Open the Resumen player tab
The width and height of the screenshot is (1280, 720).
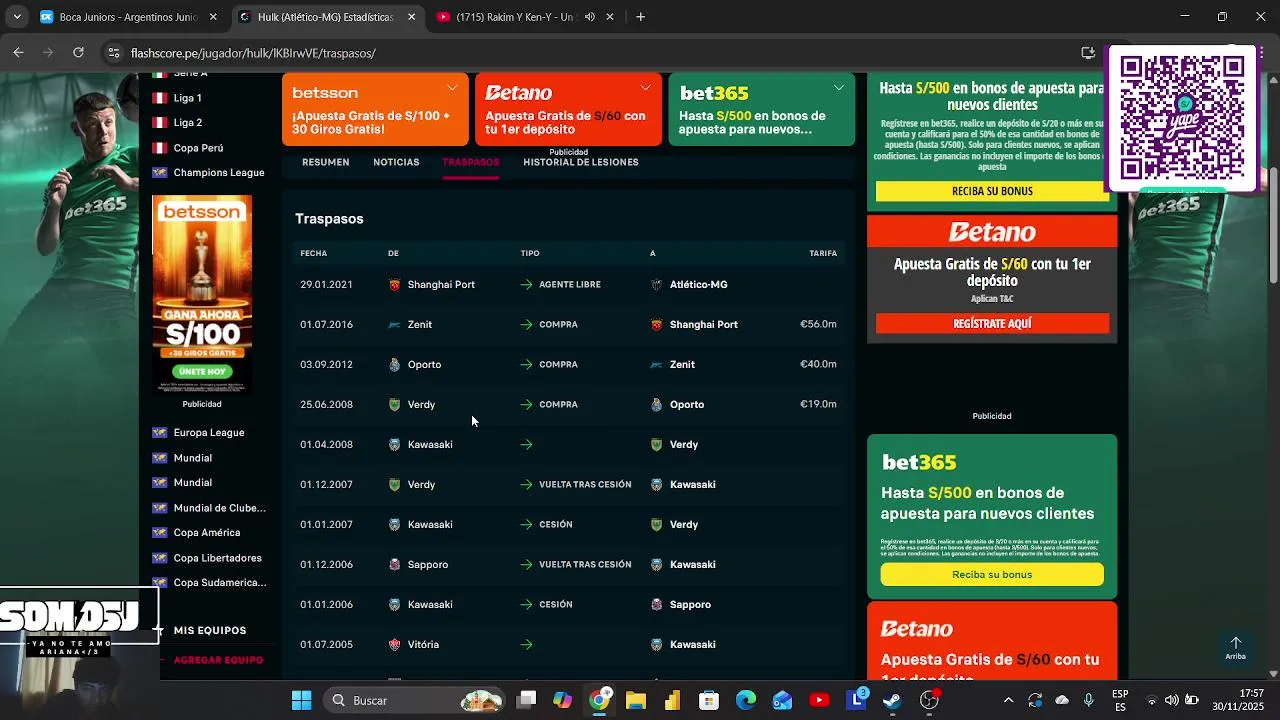(x=326, y=162)
